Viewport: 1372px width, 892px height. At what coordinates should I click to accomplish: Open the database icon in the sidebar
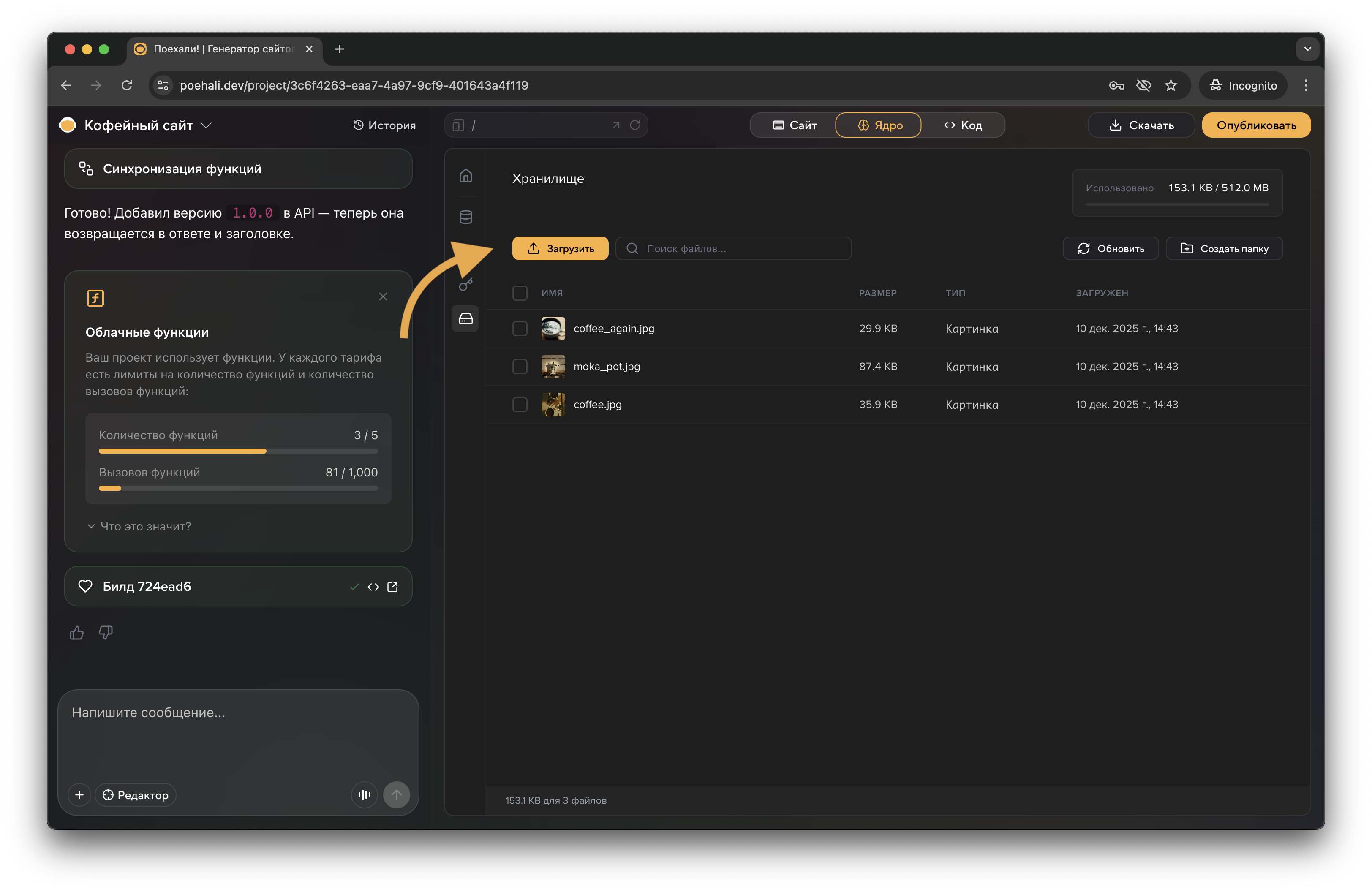pyautogui.click(x=466, y=217)
